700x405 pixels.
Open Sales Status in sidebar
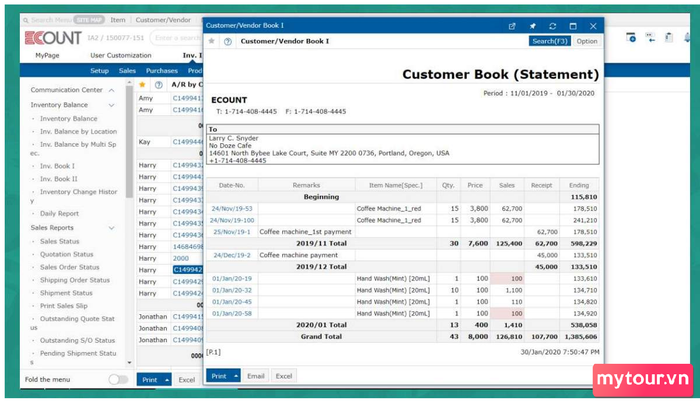tap(59, 242)
